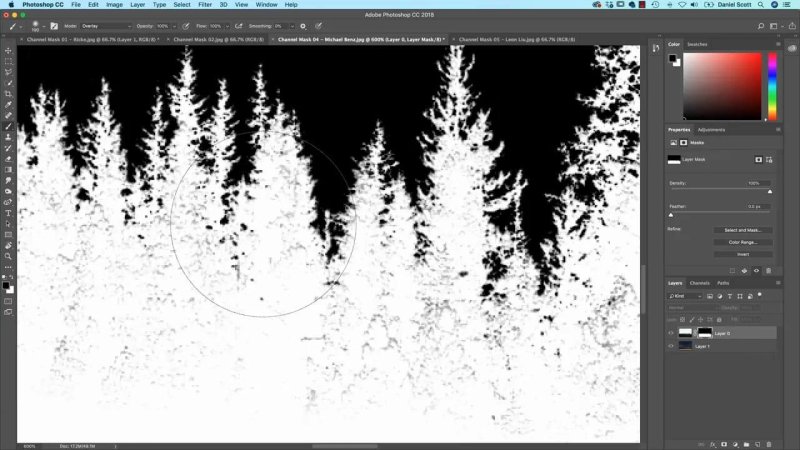Open the tool preset picker dropdown
800x450 pixels.
pyautogui.click(x=20, y=26)
